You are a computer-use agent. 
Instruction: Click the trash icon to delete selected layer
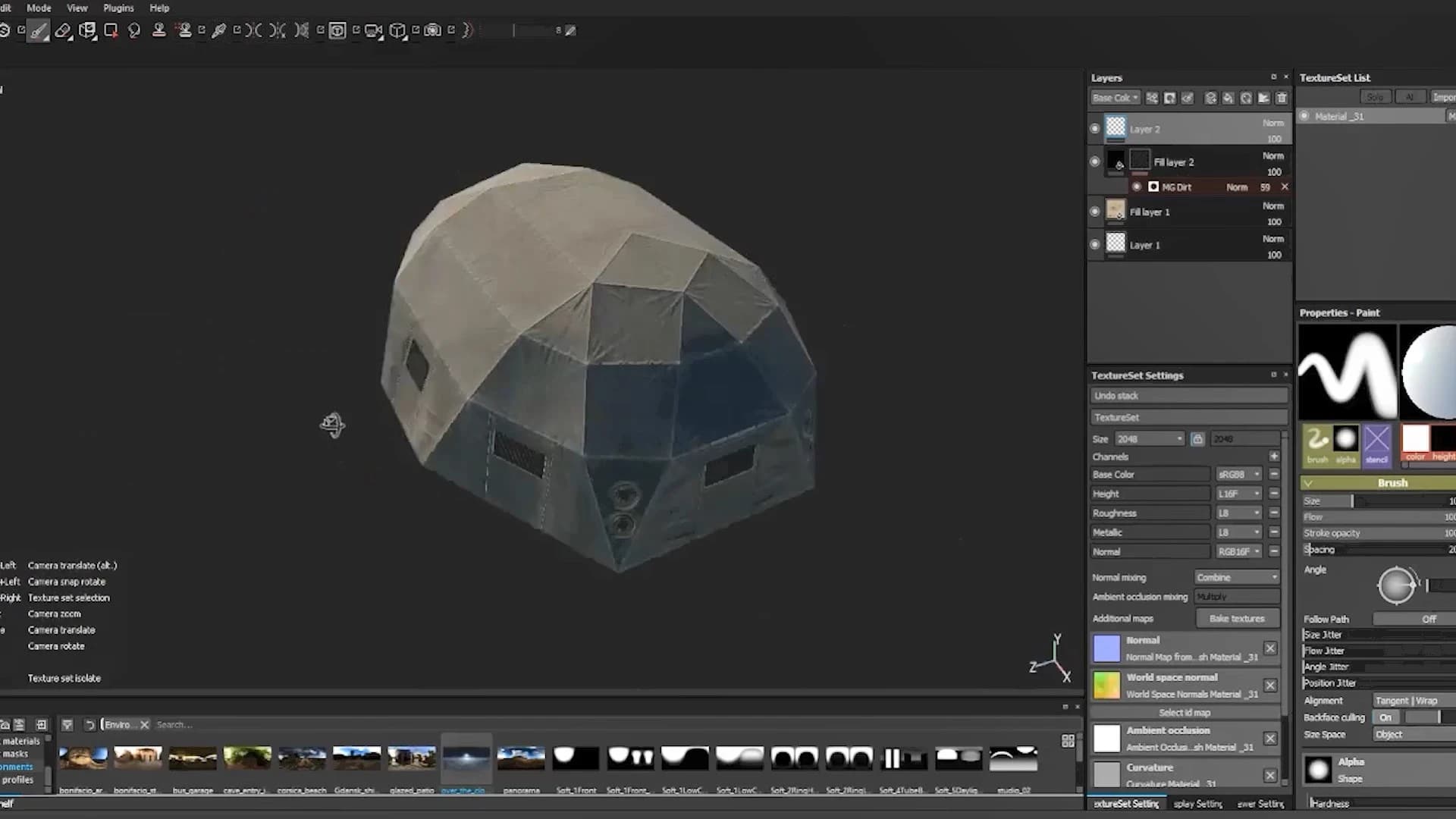(x=1282, y=98)
